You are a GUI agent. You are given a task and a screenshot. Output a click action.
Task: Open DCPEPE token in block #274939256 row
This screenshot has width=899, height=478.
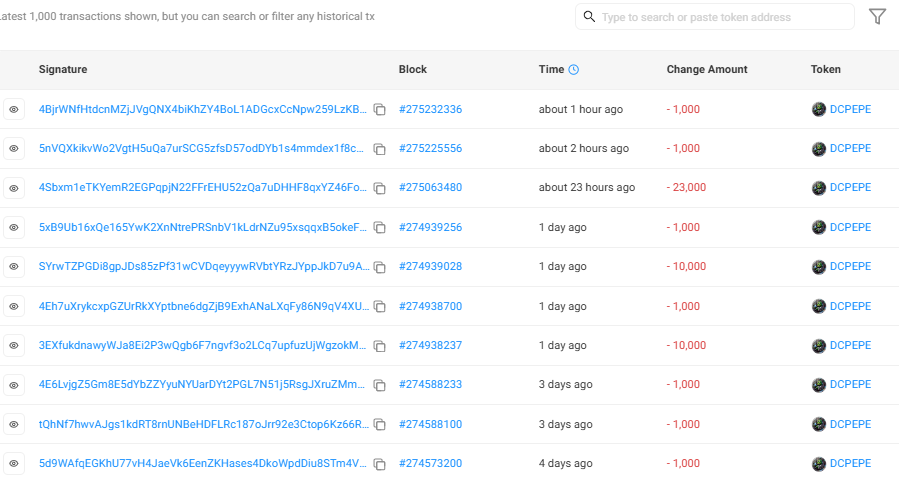[850, 227]
